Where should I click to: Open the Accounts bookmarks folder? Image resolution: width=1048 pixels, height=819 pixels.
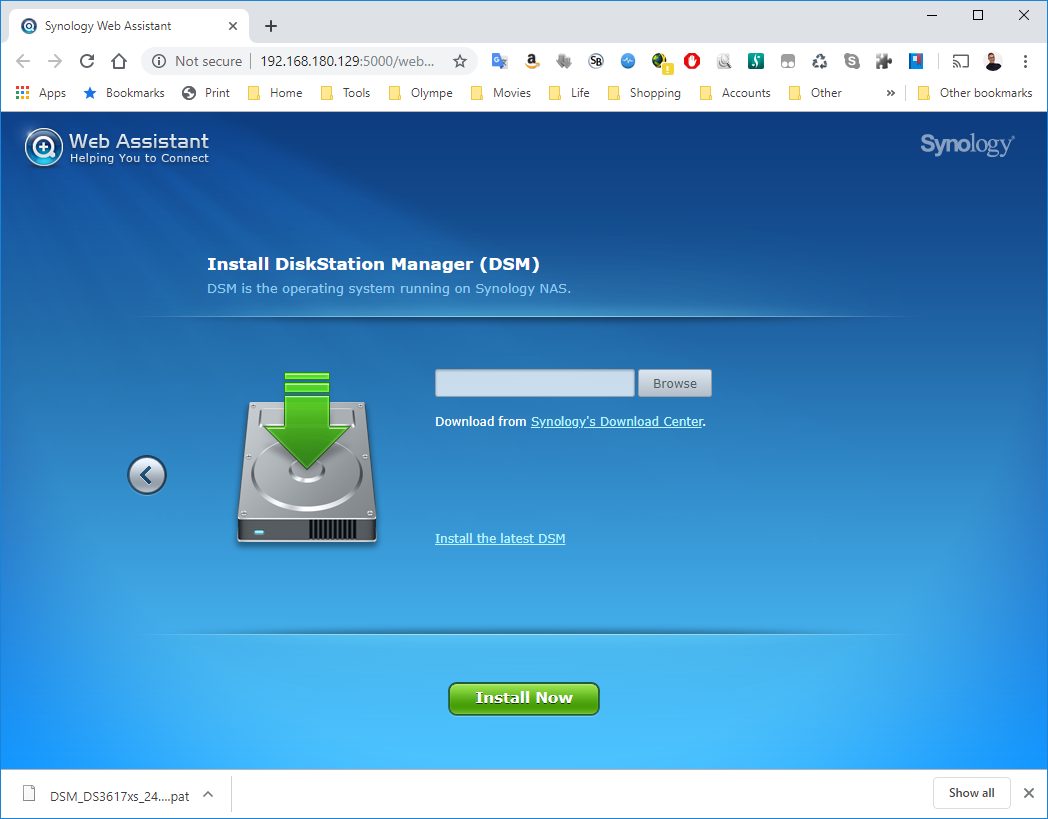click(x=735, y=93)
